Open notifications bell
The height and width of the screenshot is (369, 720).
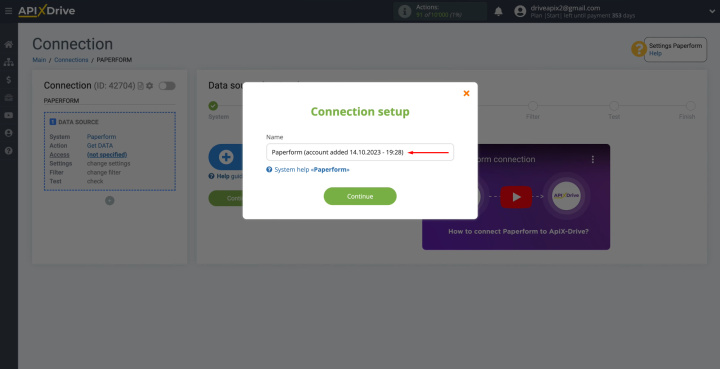[498, 11]
